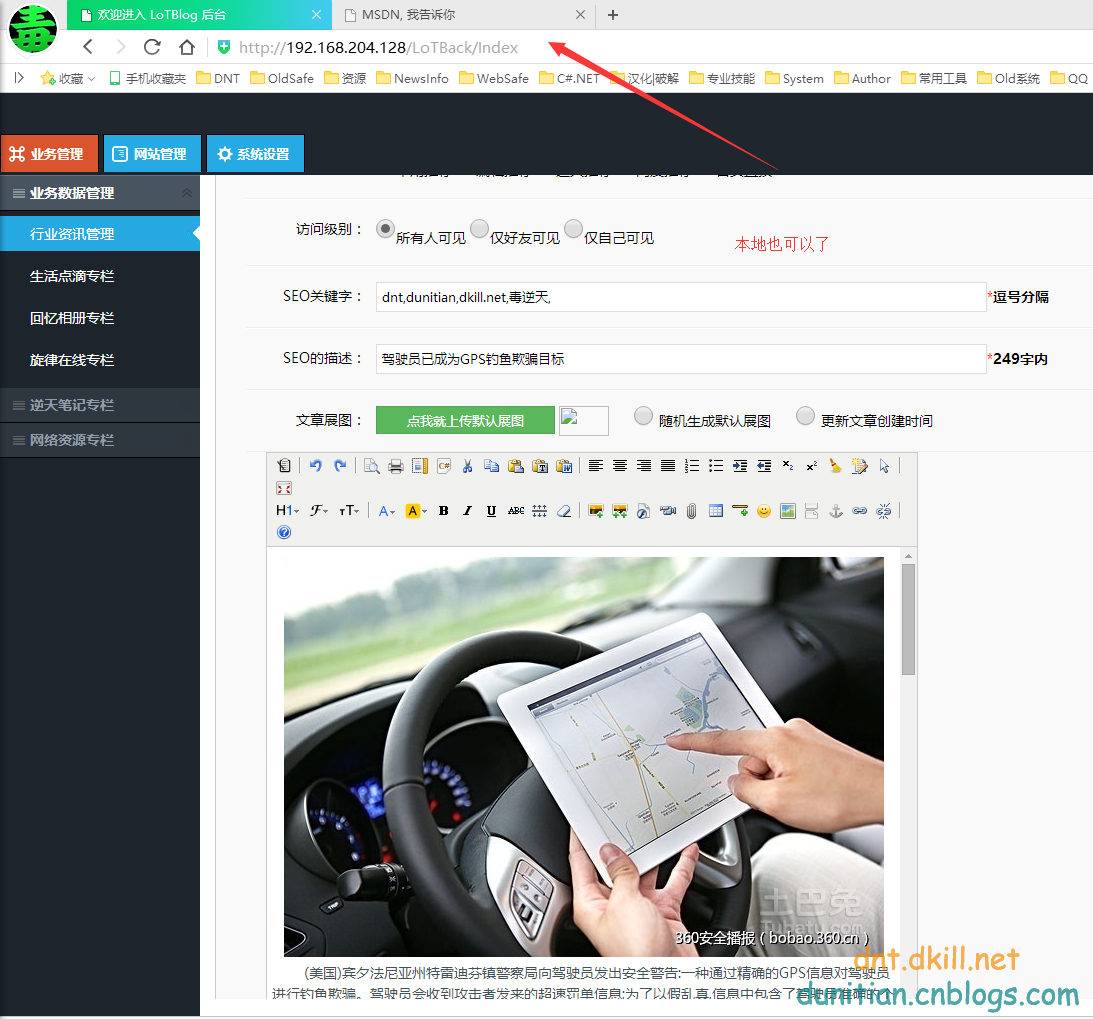
Task: Insert a smiley emoticon
Action: [x=764, y=511]
